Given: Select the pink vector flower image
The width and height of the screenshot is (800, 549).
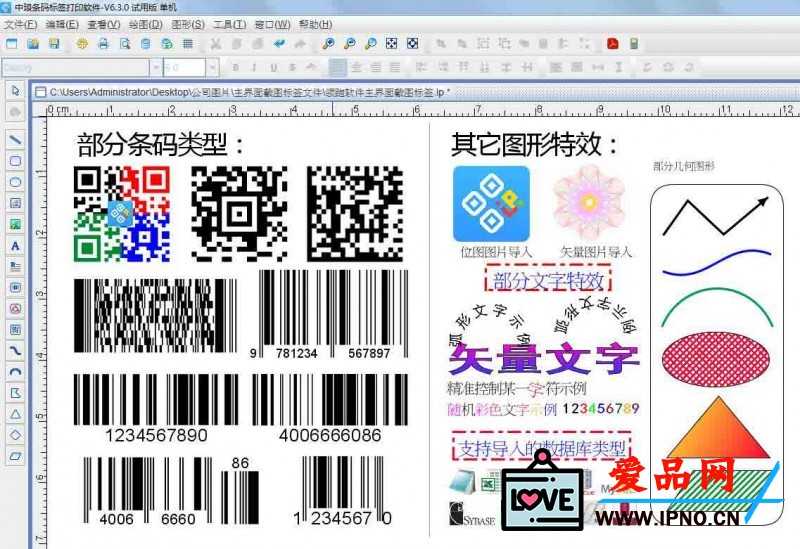Looking at the screenshot, I should pos(589,202).
